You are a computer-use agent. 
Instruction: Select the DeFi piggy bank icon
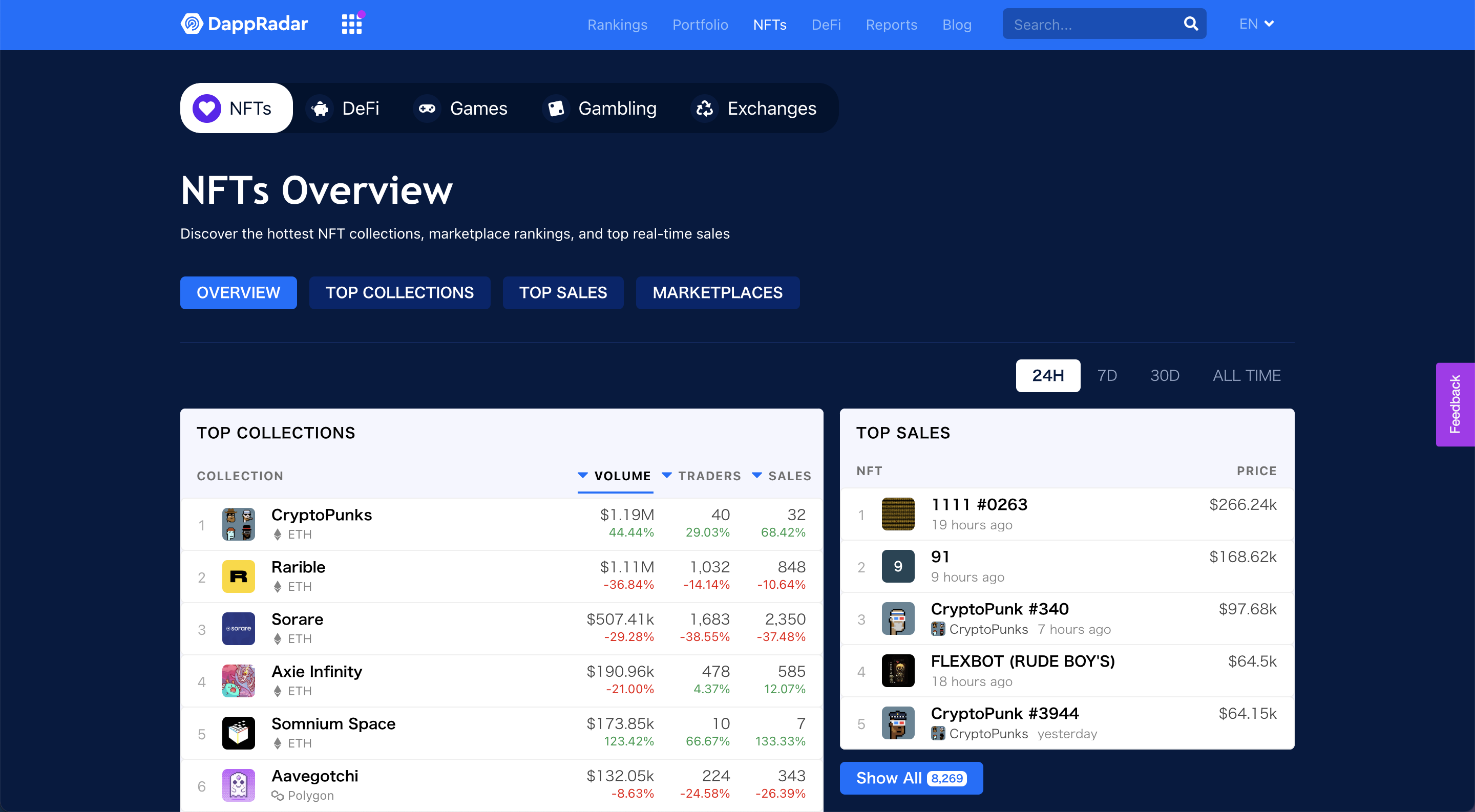(x=320, y=108)
